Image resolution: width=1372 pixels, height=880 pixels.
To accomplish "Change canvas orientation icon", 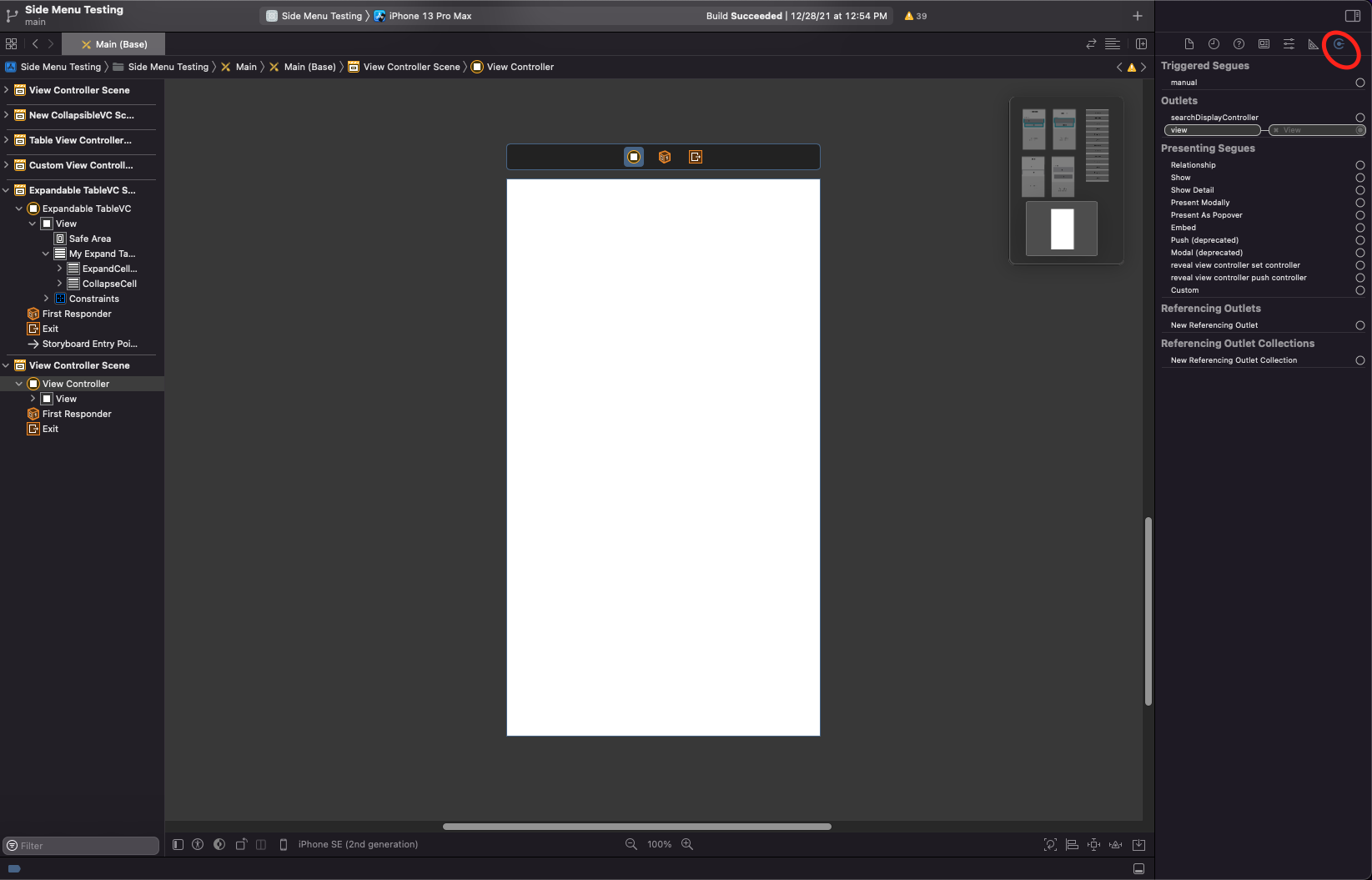I will coord(241,844).
